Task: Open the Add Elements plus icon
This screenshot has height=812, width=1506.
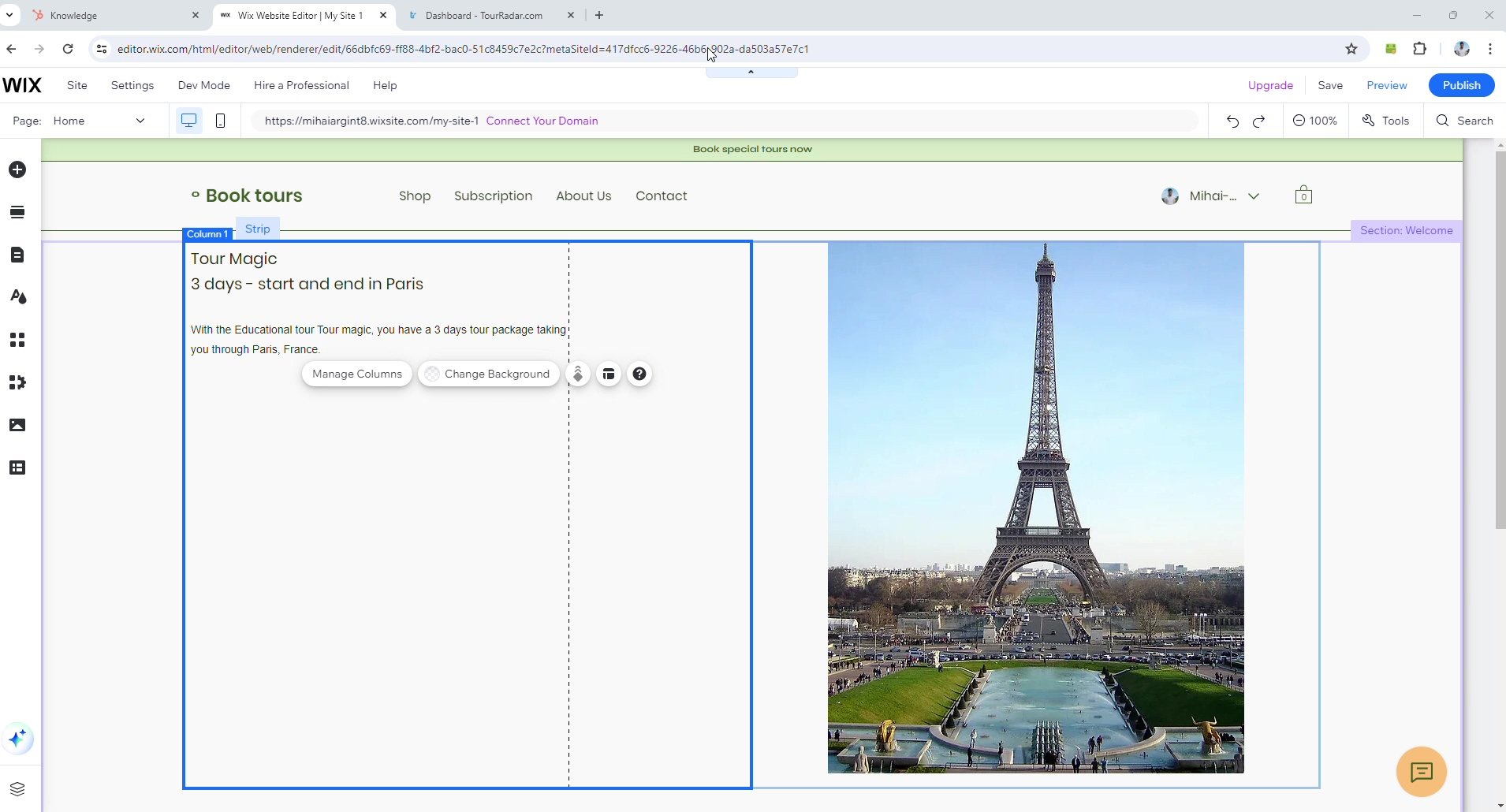Action: (17, 170)
